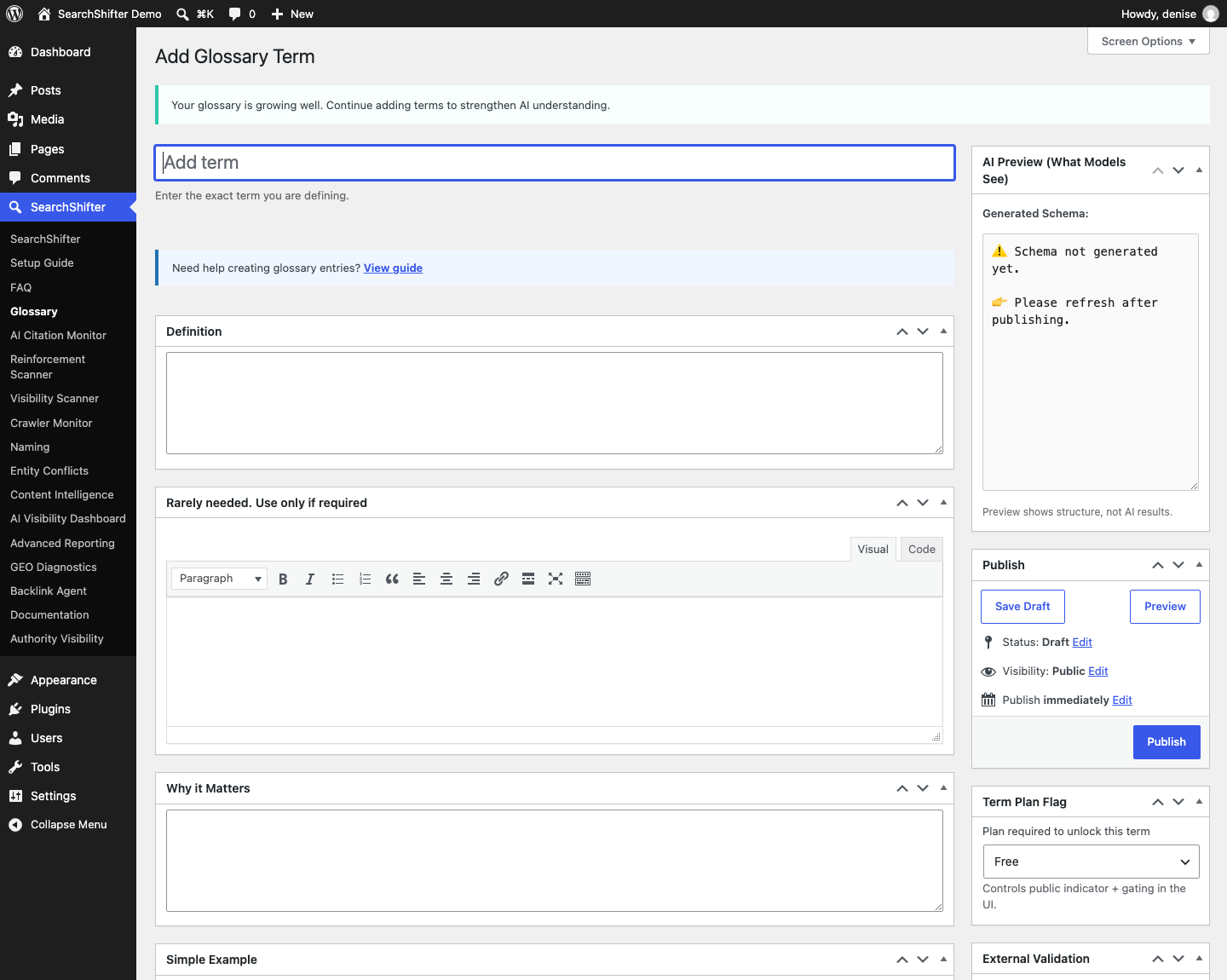Collapse the Publish panel
Screen dimensions: 1227x980
(x=1199, y=564)
